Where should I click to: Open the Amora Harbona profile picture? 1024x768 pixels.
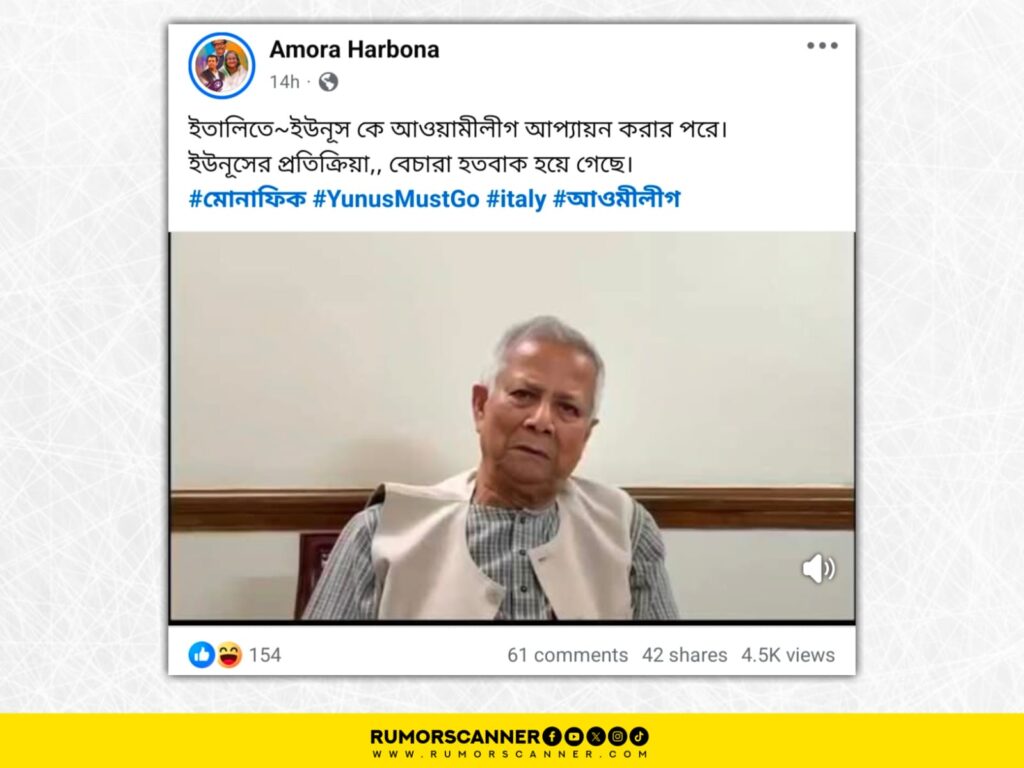click(x=221, y=65)
